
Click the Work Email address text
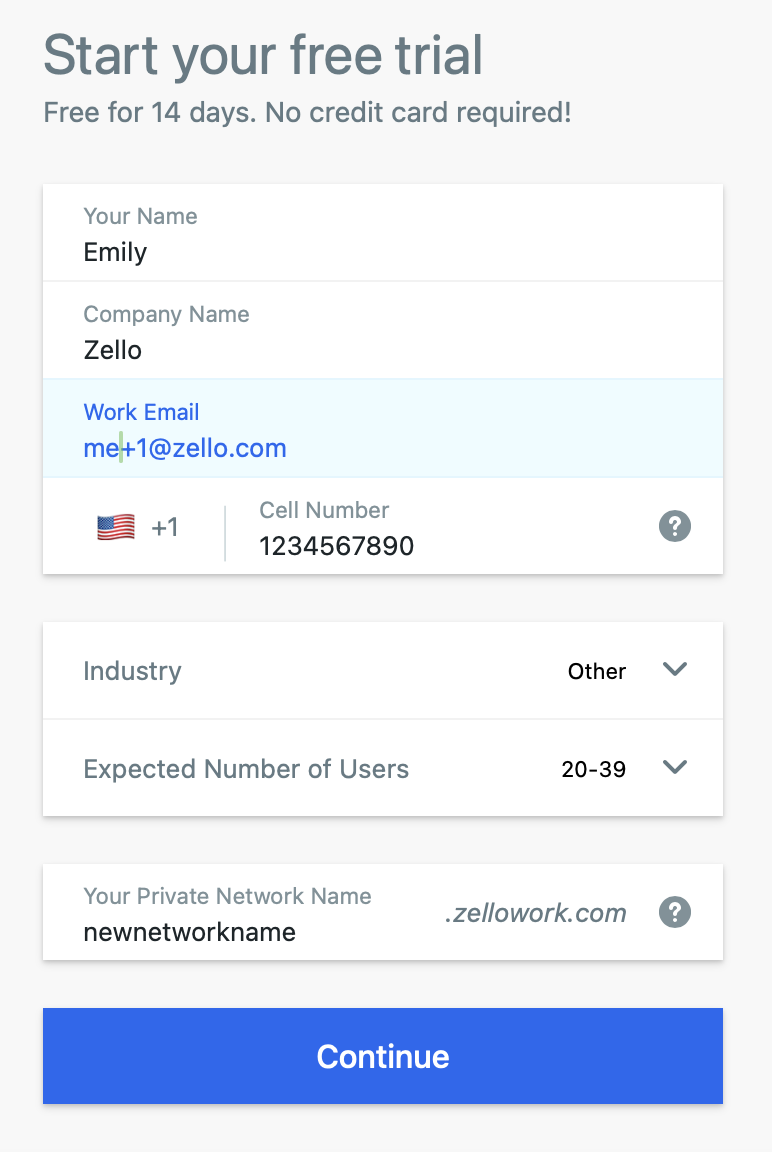pyautogui.click(x=185, y=448)
